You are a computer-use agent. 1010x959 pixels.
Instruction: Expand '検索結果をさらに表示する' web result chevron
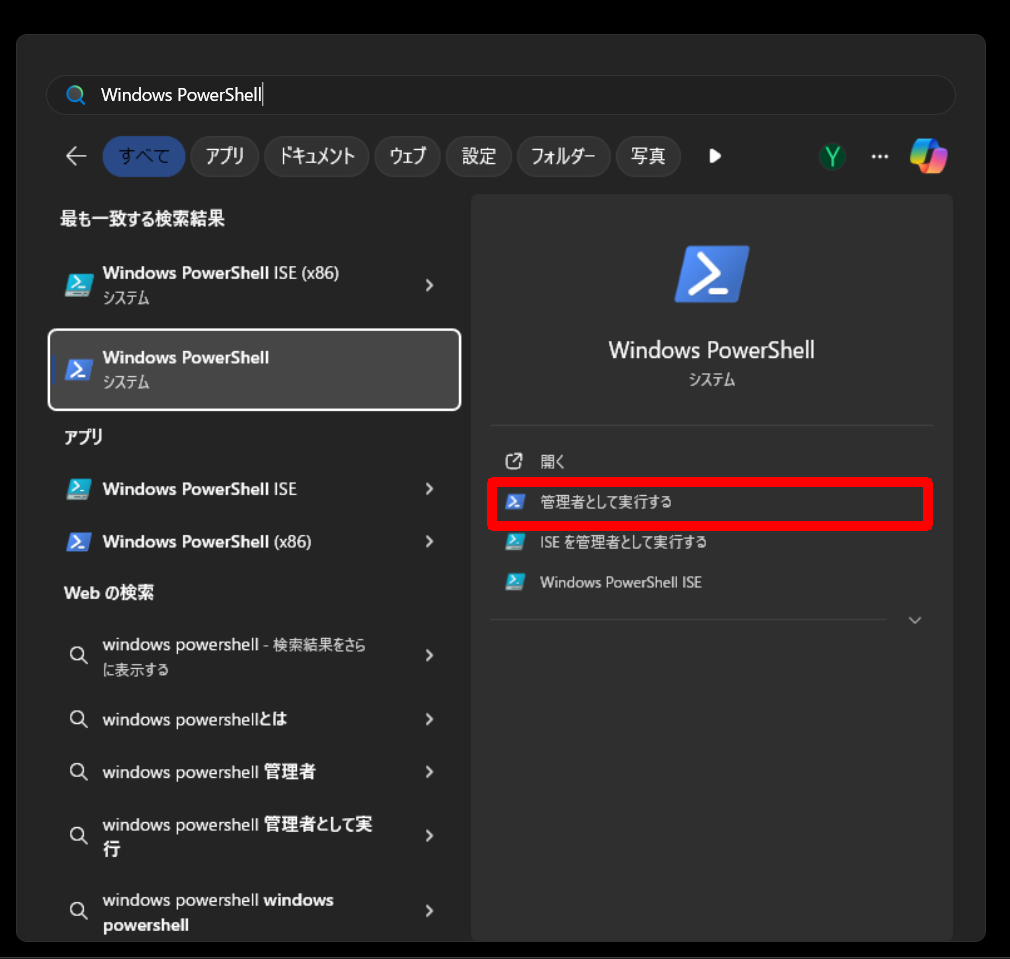[430, 656]
